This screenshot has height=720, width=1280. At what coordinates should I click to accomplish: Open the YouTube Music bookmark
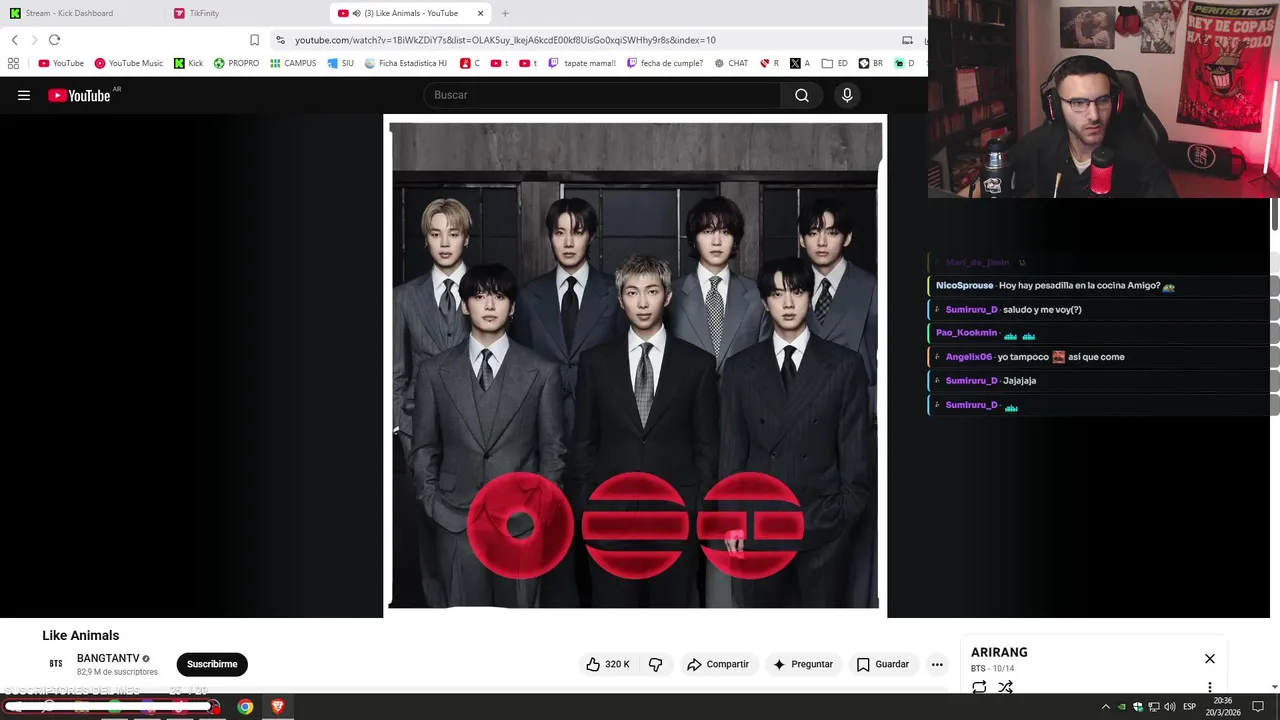pyautogui.click(x=128, y=63)
